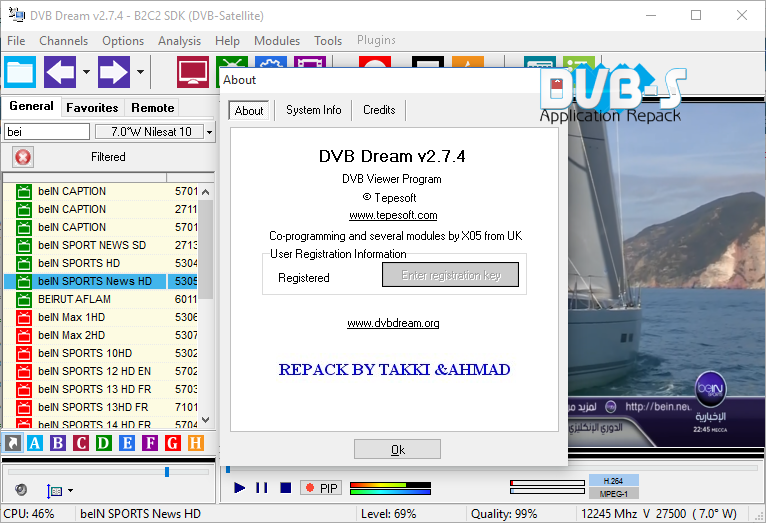Open the Credits tab in About
The width and height of the screenshot is (766, 523).
[379, 110]
